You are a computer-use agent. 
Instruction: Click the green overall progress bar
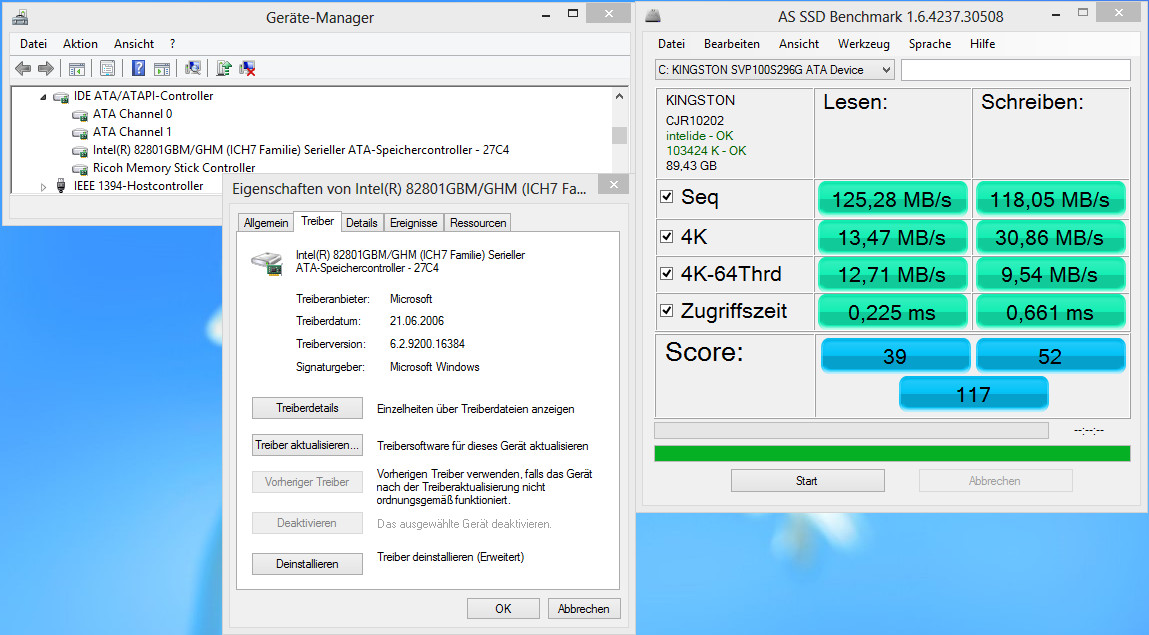pos(892,453)
